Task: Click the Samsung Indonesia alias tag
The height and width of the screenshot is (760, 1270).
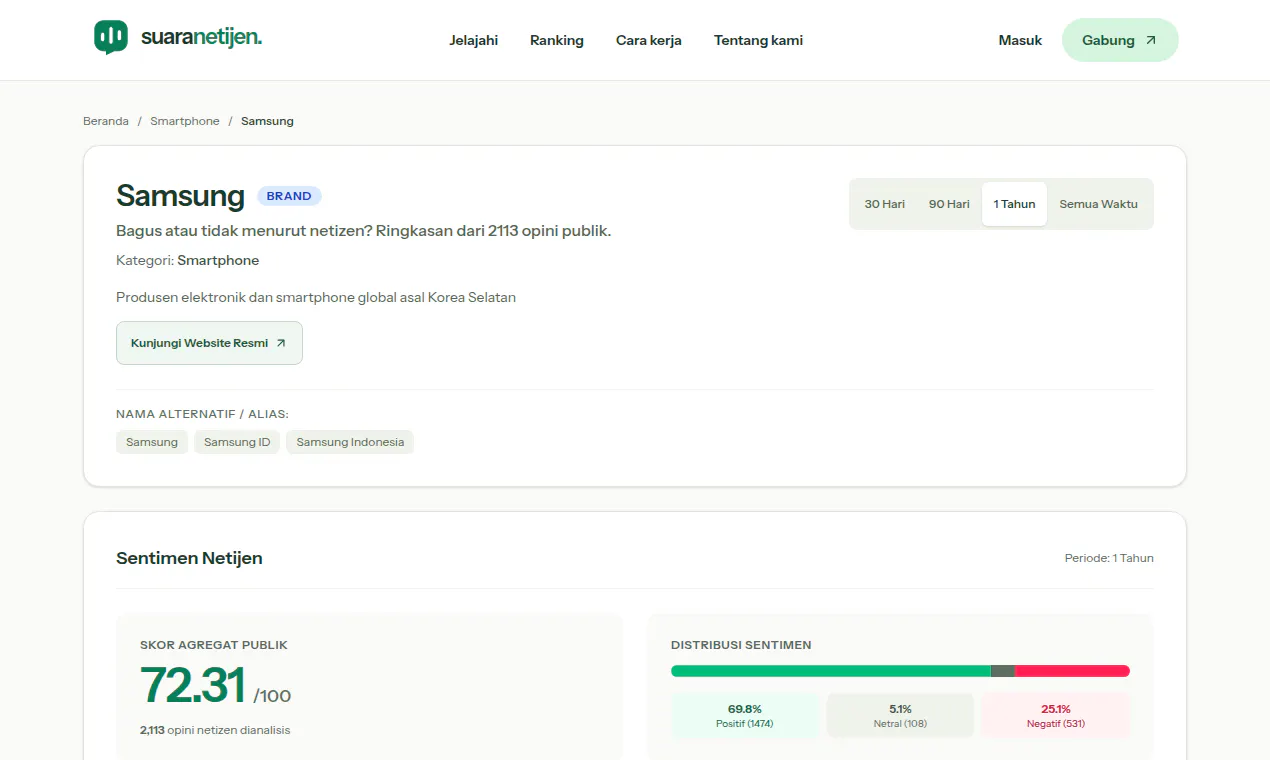Action: [x=350, y=442]
